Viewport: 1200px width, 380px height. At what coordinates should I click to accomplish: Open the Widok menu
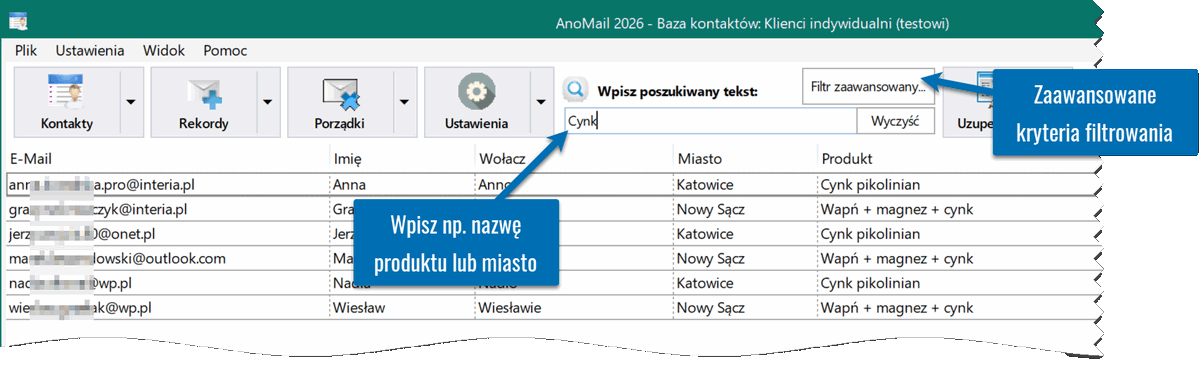tap(164, 50)
